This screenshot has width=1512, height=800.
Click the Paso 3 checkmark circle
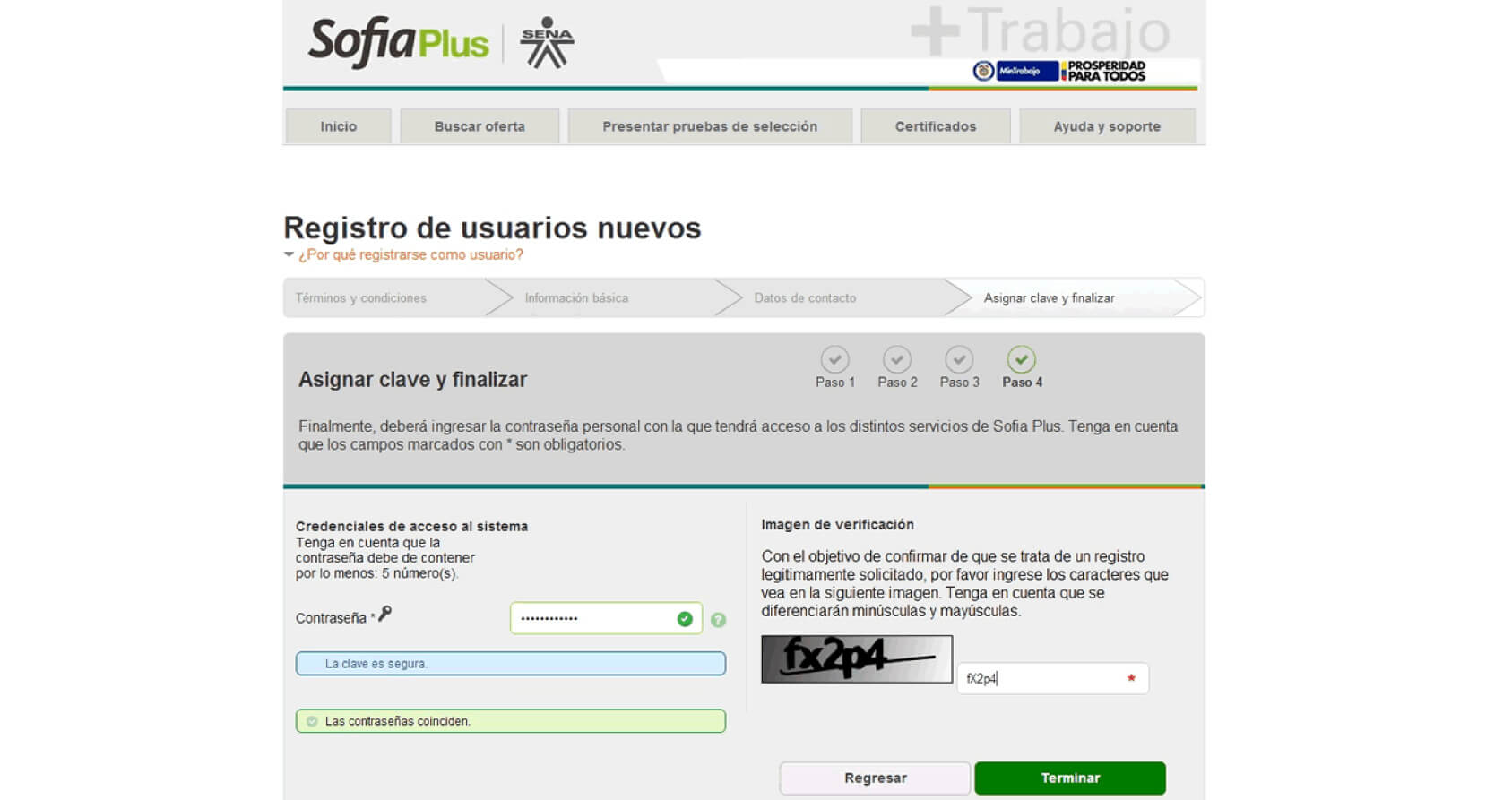[959, 359]
